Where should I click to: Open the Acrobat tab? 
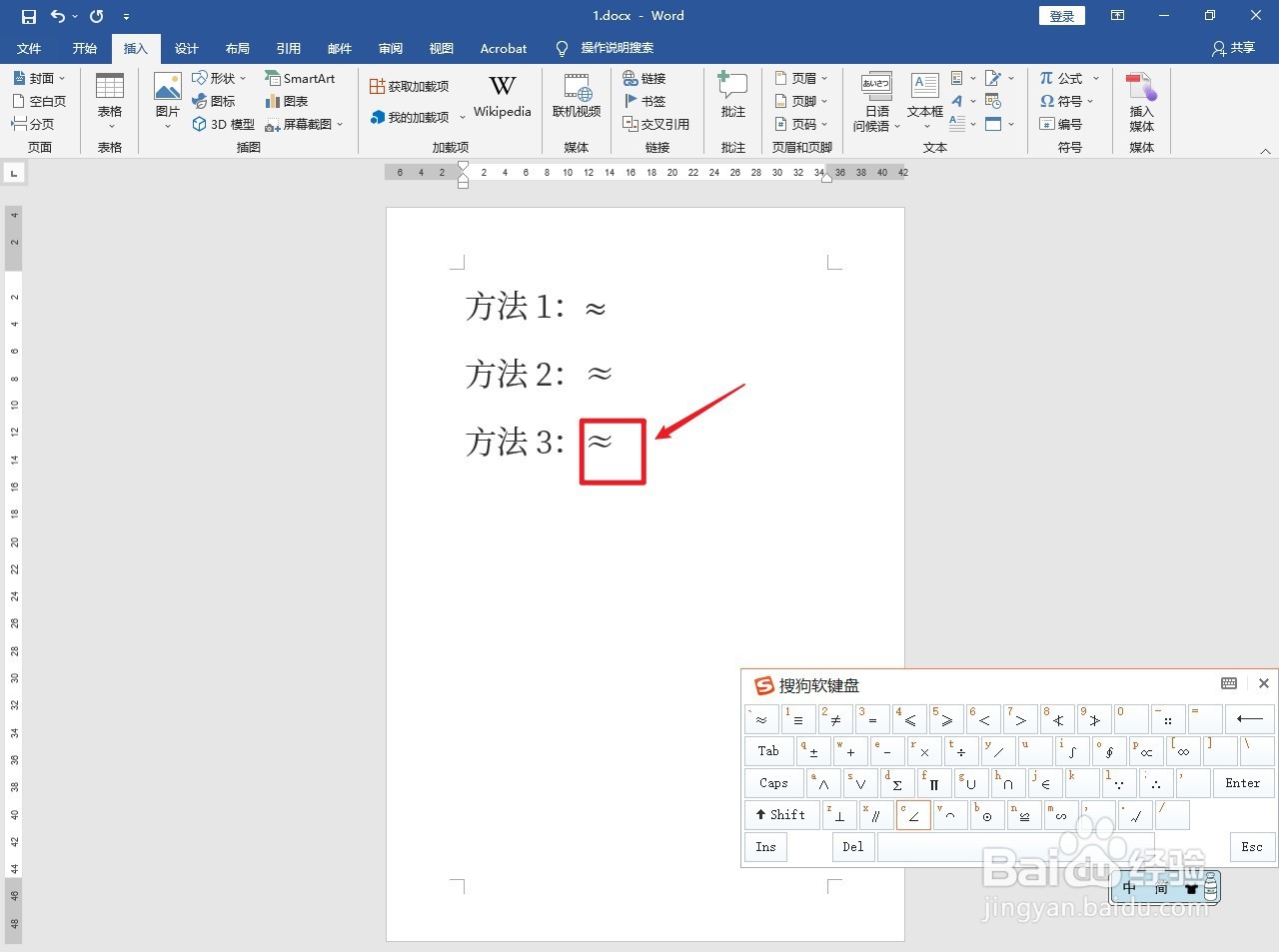pyautogui.click(x=504, y=48)
